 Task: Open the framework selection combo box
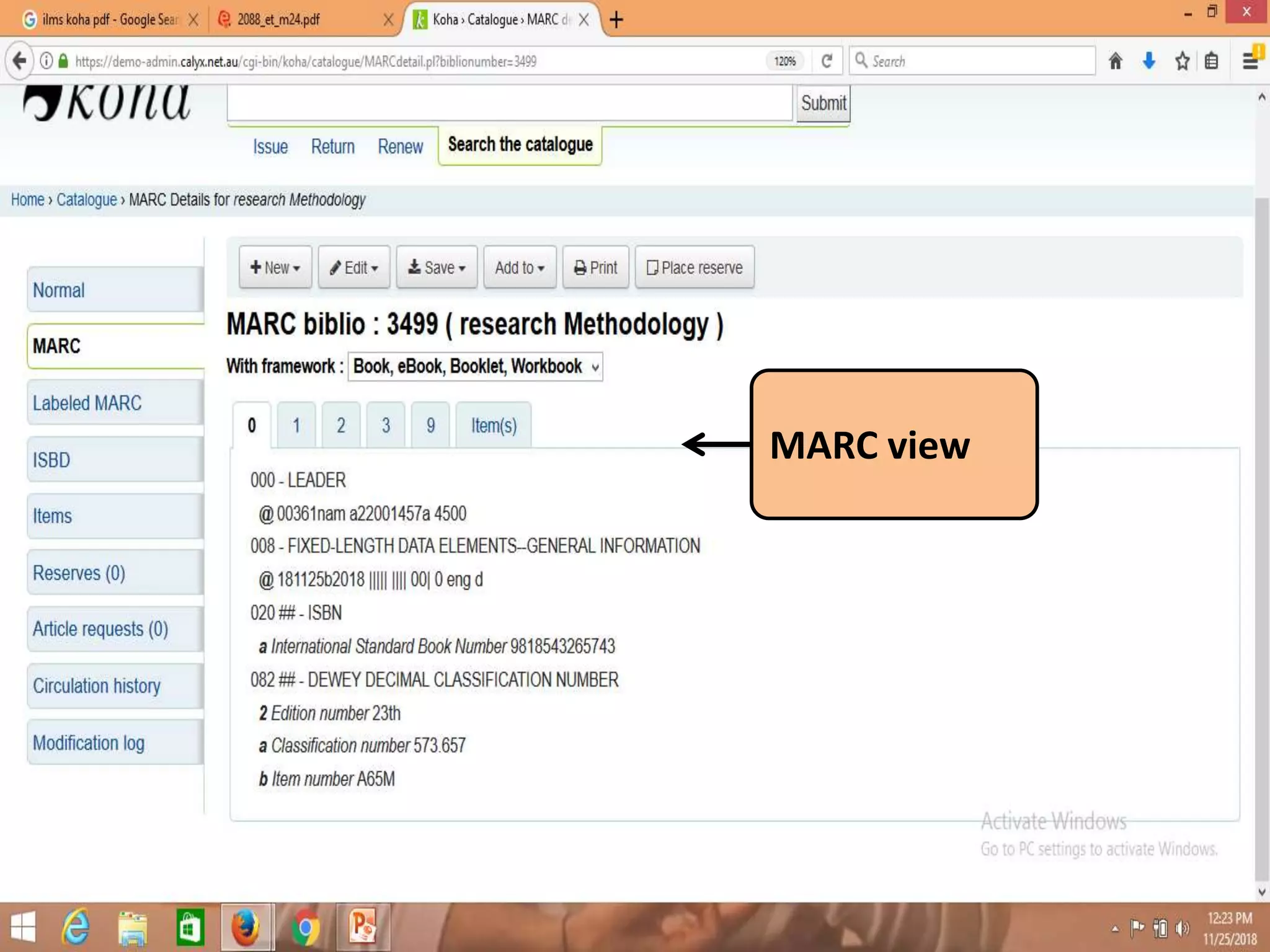point(475,366)
